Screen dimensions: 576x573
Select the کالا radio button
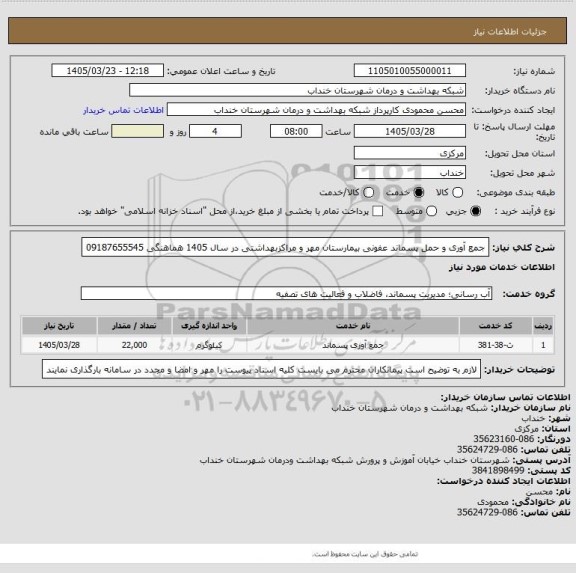tap(457, 192)
